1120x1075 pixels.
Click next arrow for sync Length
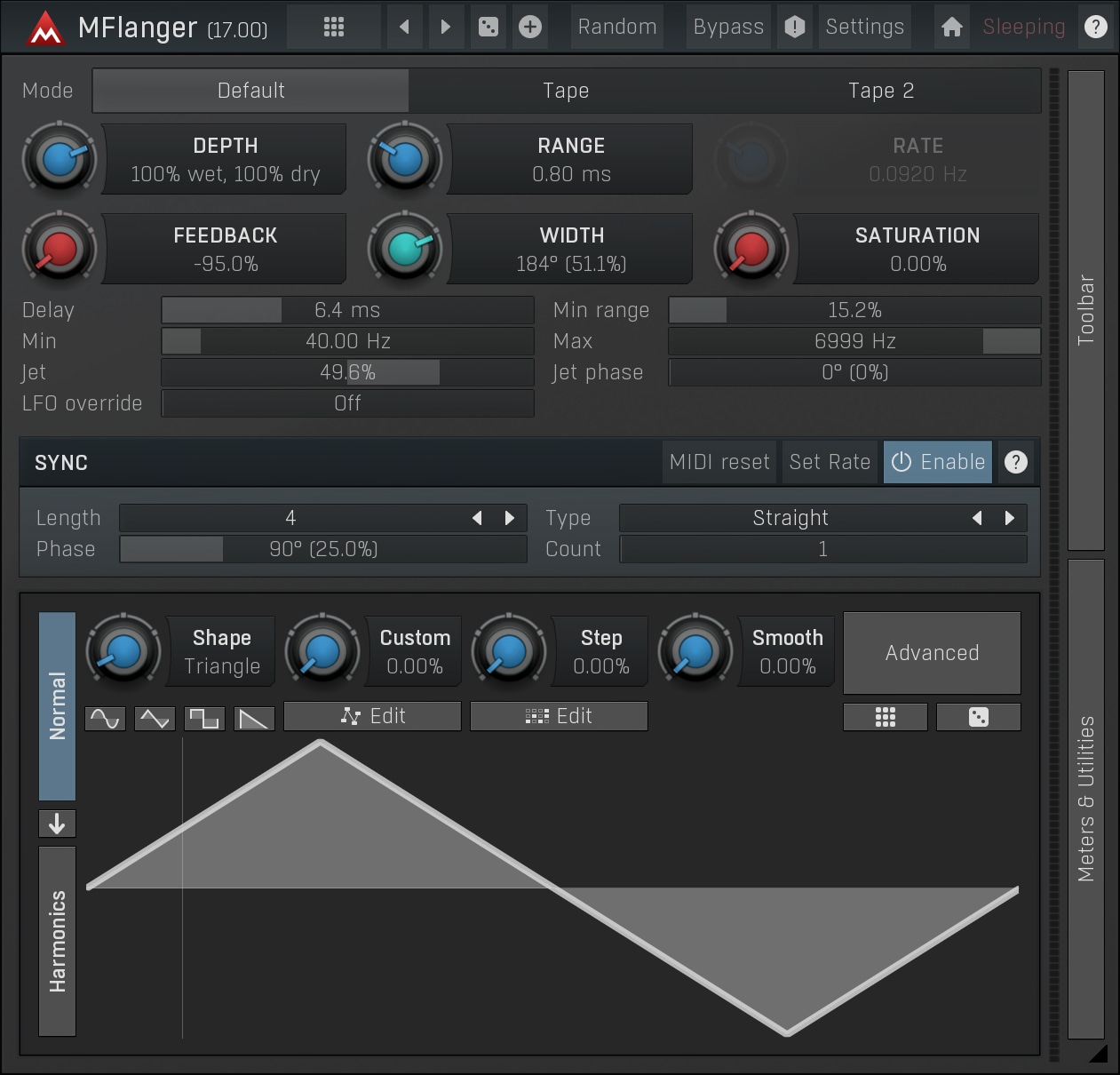tap(510, 518)
